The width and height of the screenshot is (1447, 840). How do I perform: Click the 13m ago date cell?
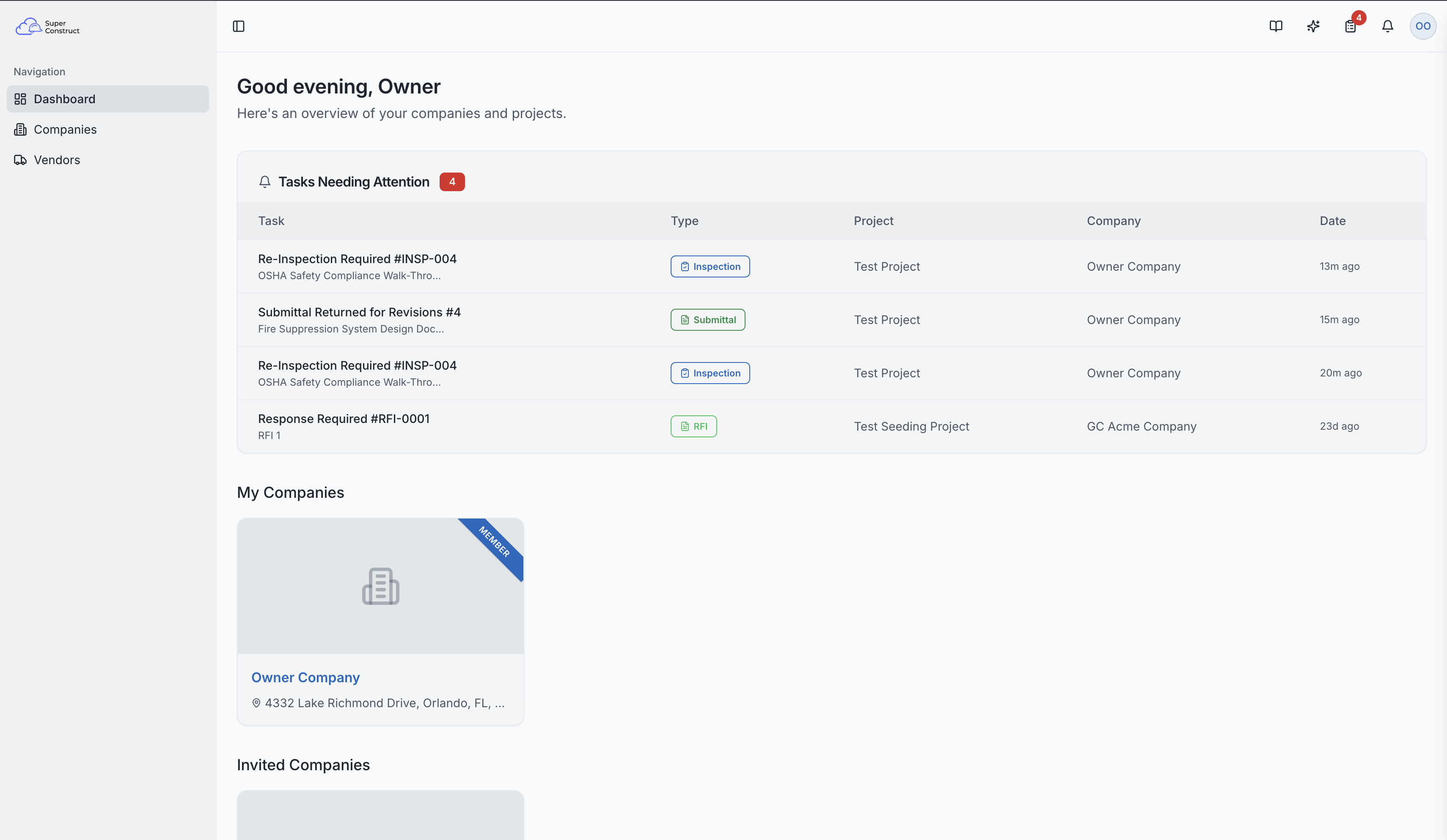(1339, 266)
